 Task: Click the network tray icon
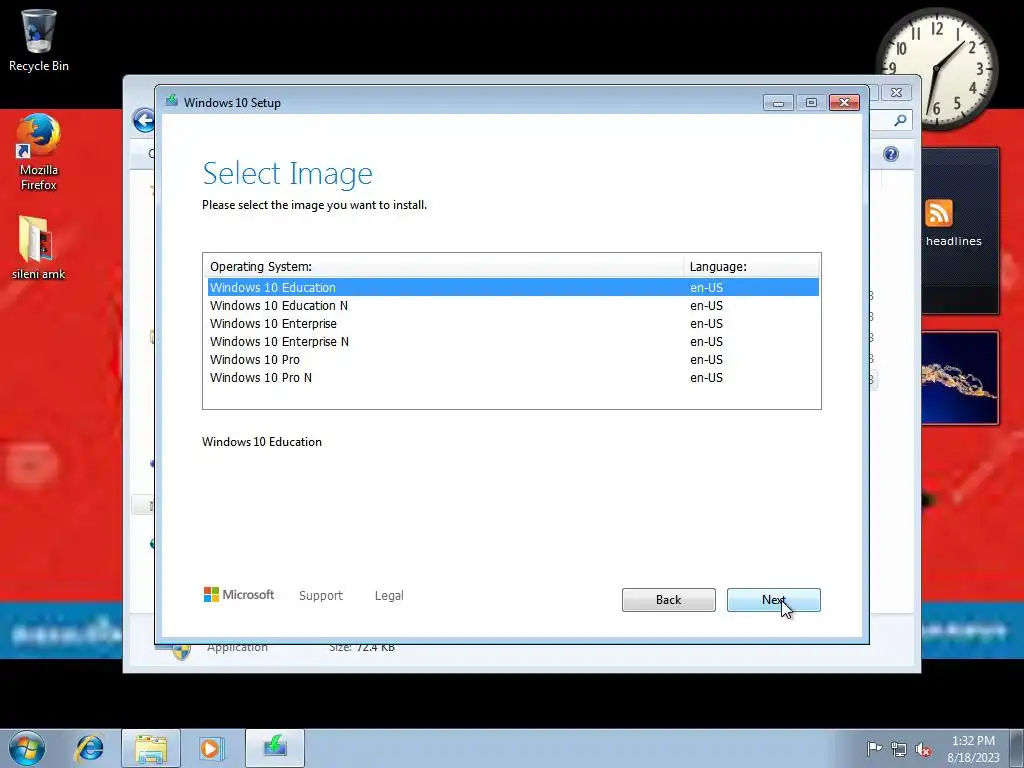click(899, 749)
